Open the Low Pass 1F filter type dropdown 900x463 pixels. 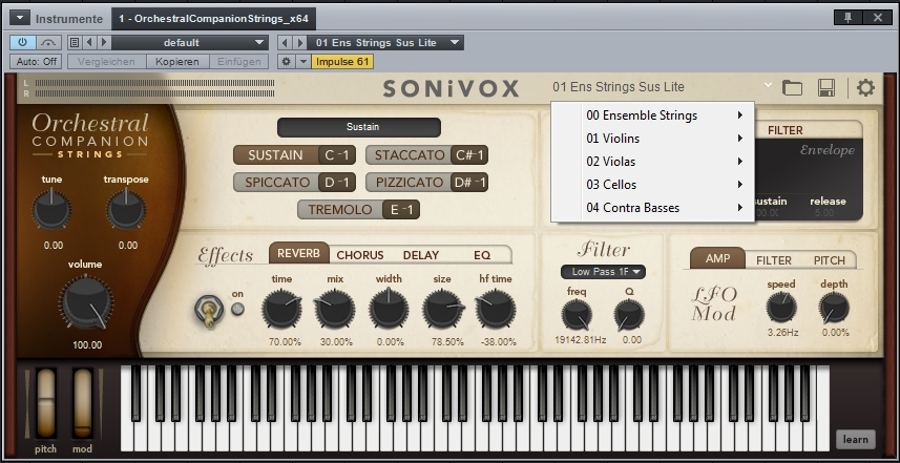pyautogui.click(x=603, y=272)
